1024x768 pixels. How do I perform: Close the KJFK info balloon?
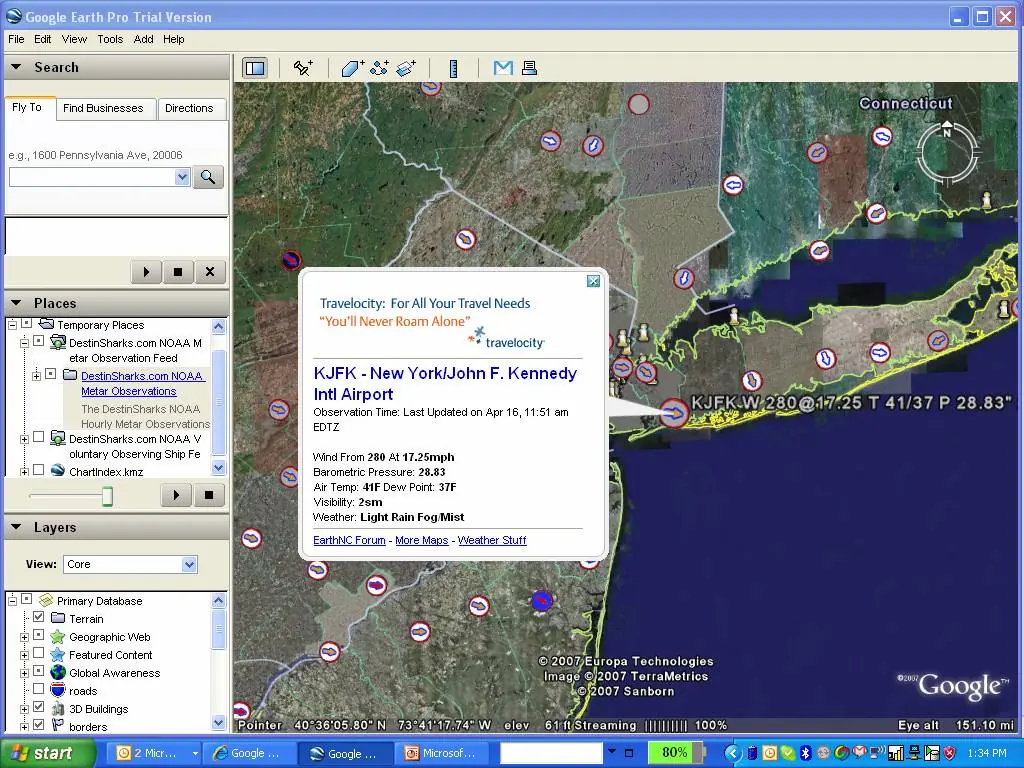[593, 281]
